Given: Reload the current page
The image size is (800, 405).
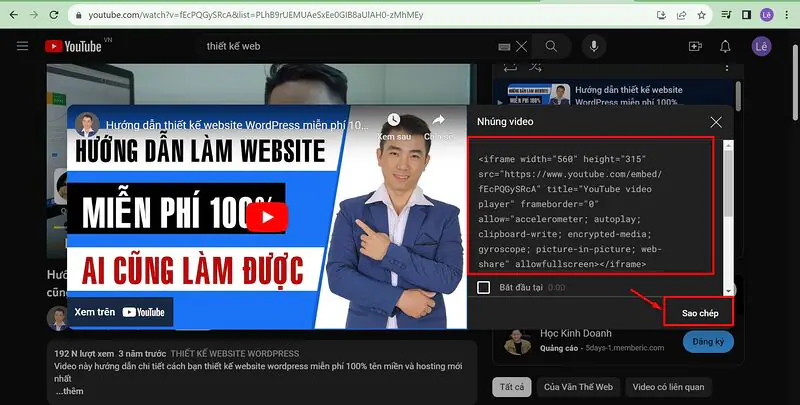Looking at the screenshot, I should click(x=54, y=15).
